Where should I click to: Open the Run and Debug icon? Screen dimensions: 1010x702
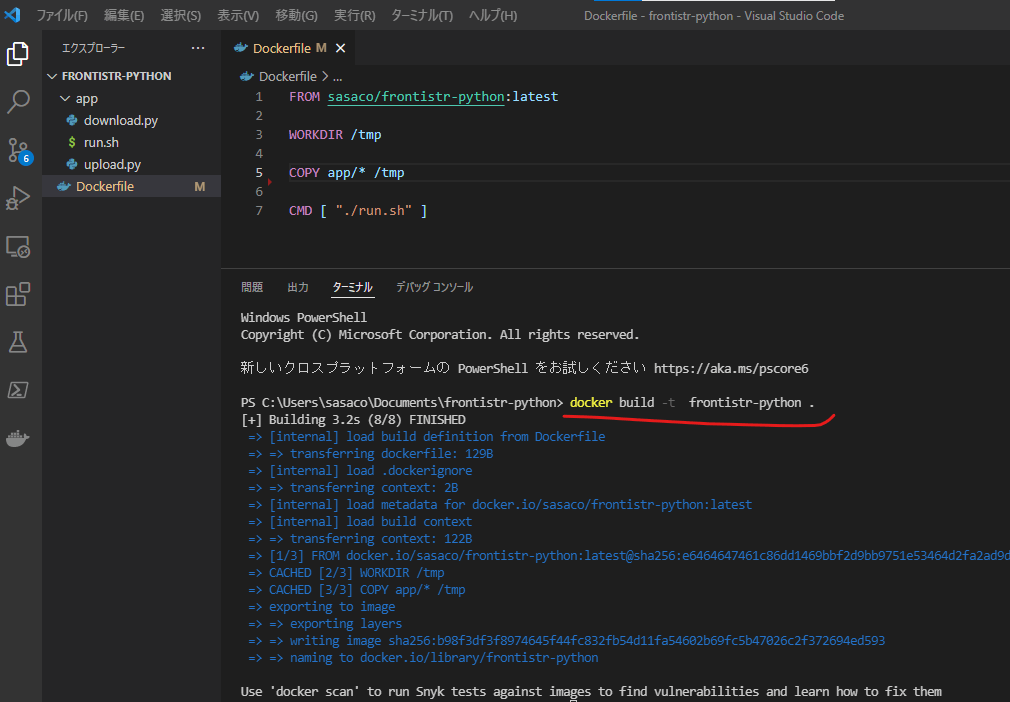[x=20, y=198]
